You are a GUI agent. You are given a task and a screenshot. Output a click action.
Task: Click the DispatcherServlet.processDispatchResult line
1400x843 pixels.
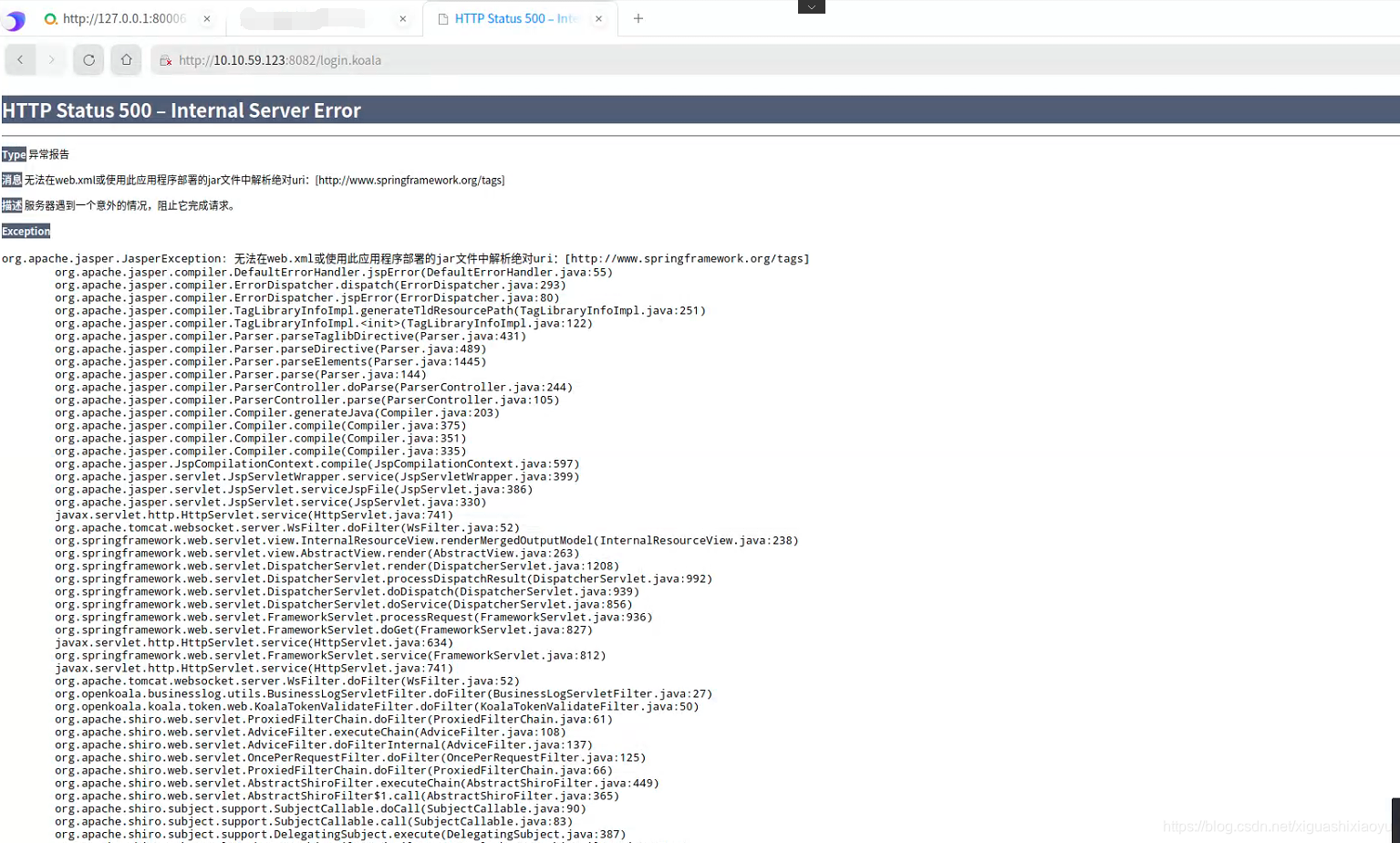pyautogui.click(x=383, y=578)
